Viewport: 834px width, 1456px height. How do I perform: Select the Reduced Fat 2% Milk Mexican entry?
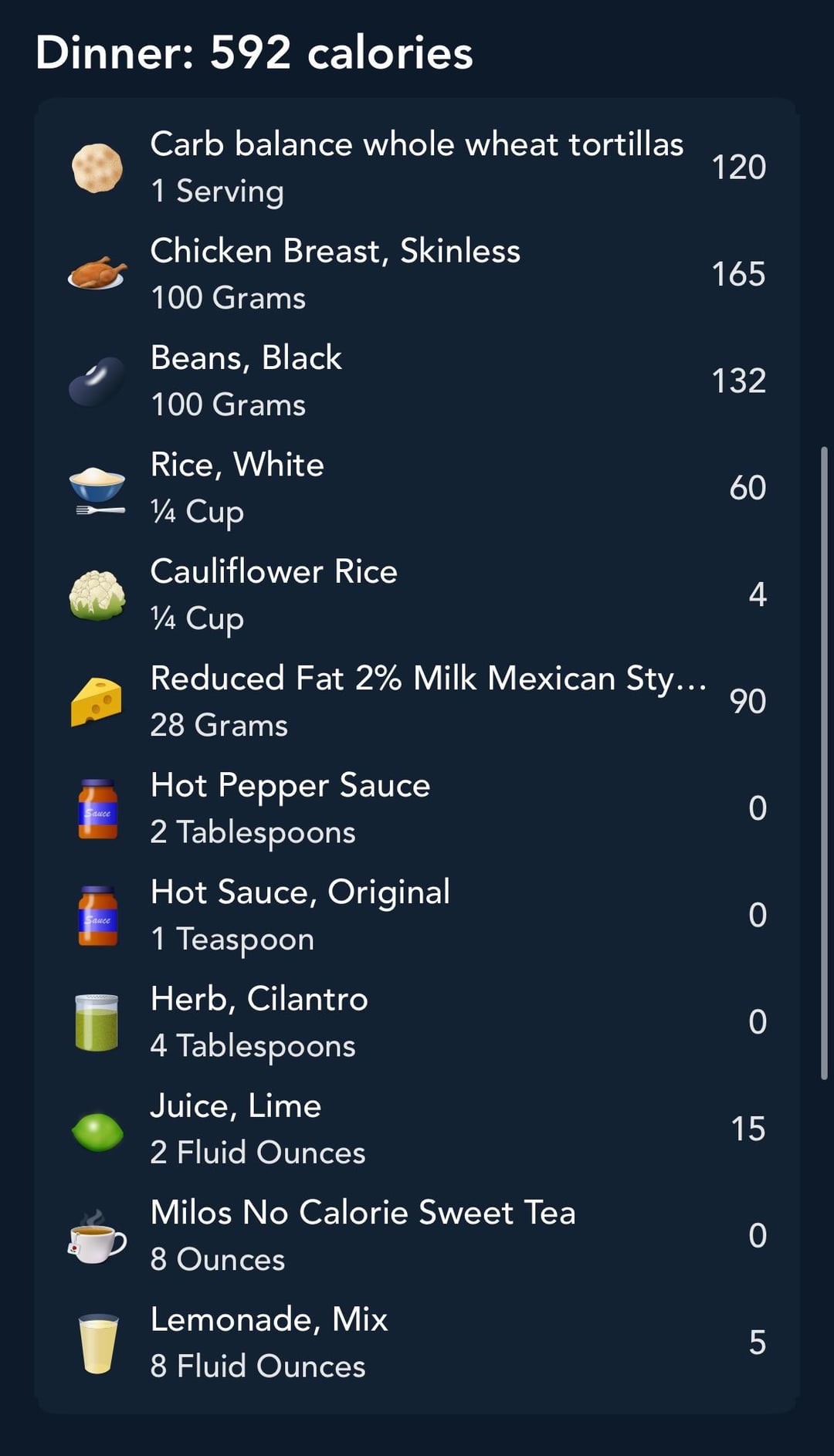click(417, 702)
